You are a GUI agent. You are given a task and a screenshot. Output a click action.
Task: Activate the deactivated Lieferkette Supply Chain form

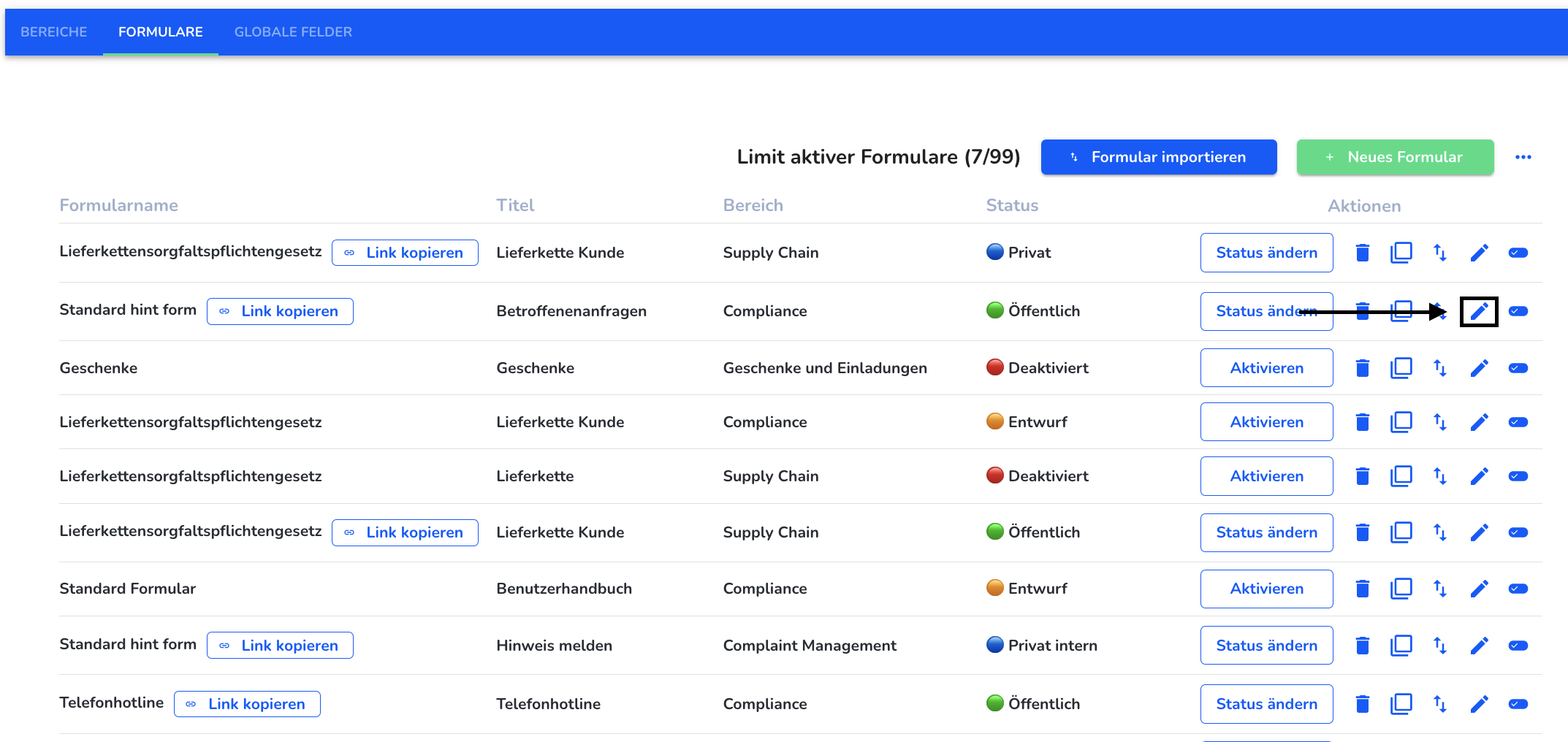pyautogui.click(x=1266, y=476)
